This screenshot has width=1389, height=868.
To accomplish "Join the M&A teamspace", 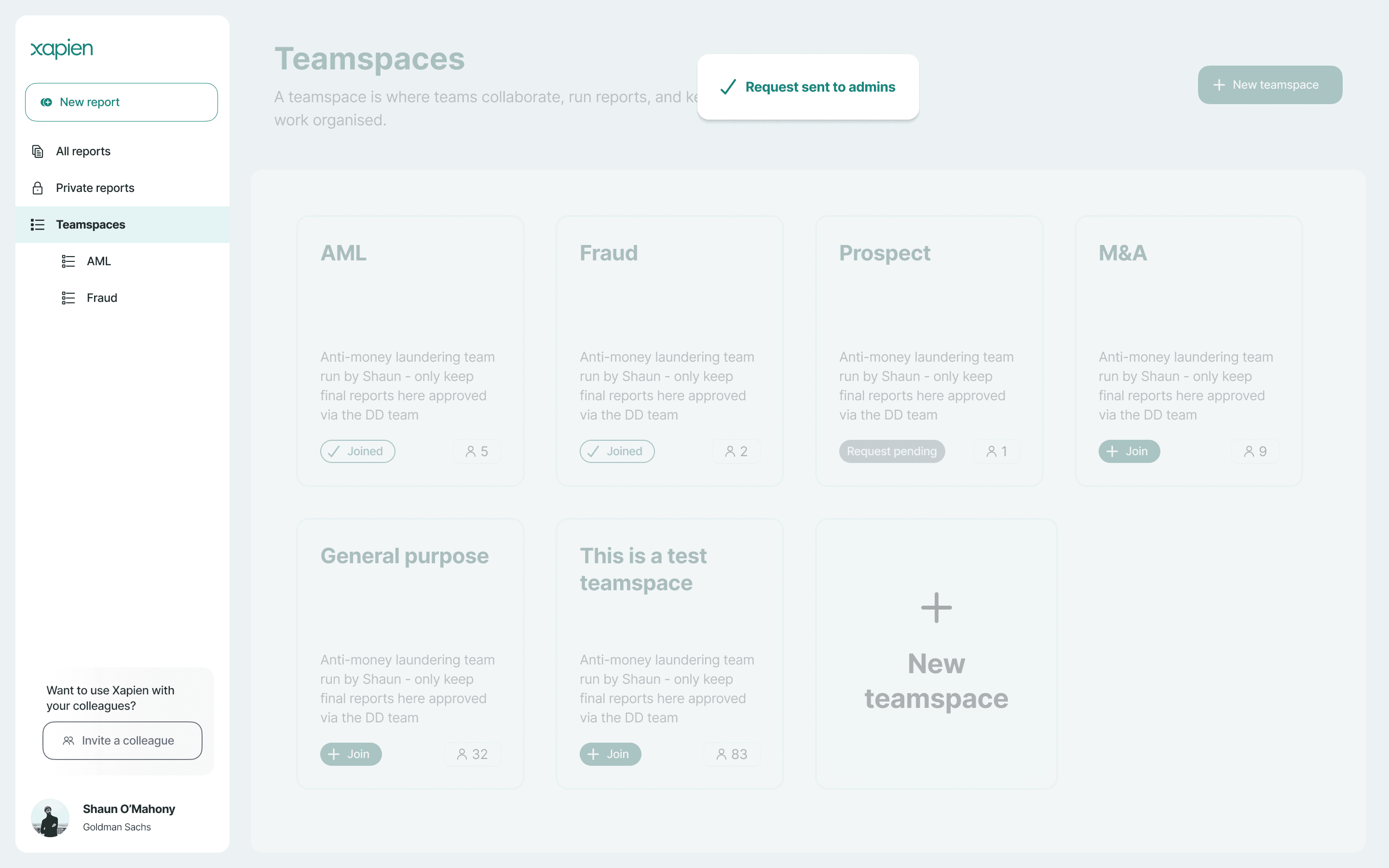I will pos(1129,452).
